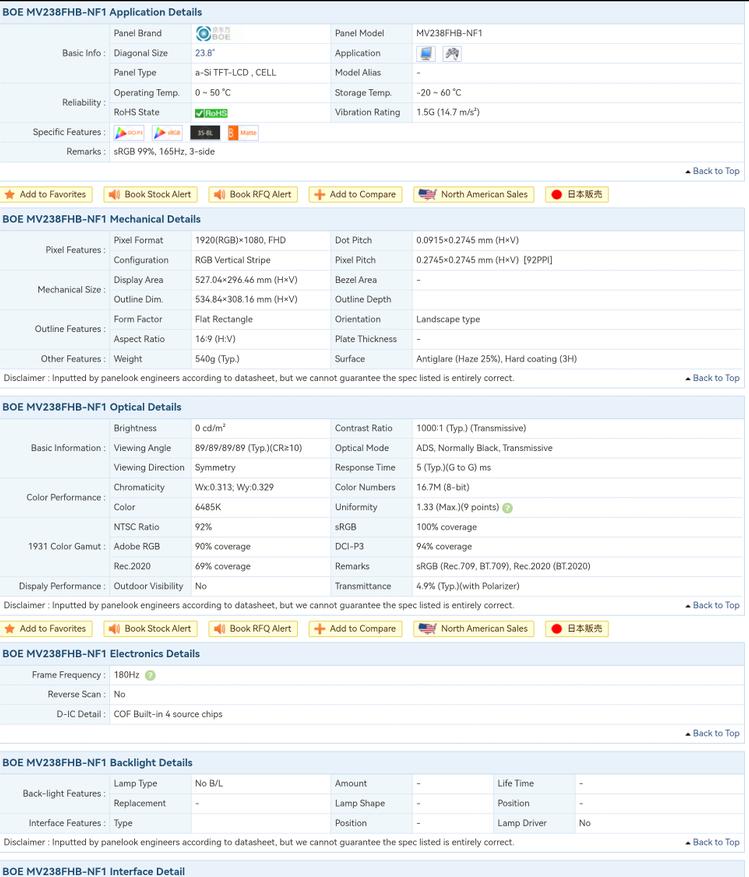This screenshot has width=749, height=877.
Task: Click Back to Top in Backlight Details
Action: pyautogui.click(x=713, y=842)
